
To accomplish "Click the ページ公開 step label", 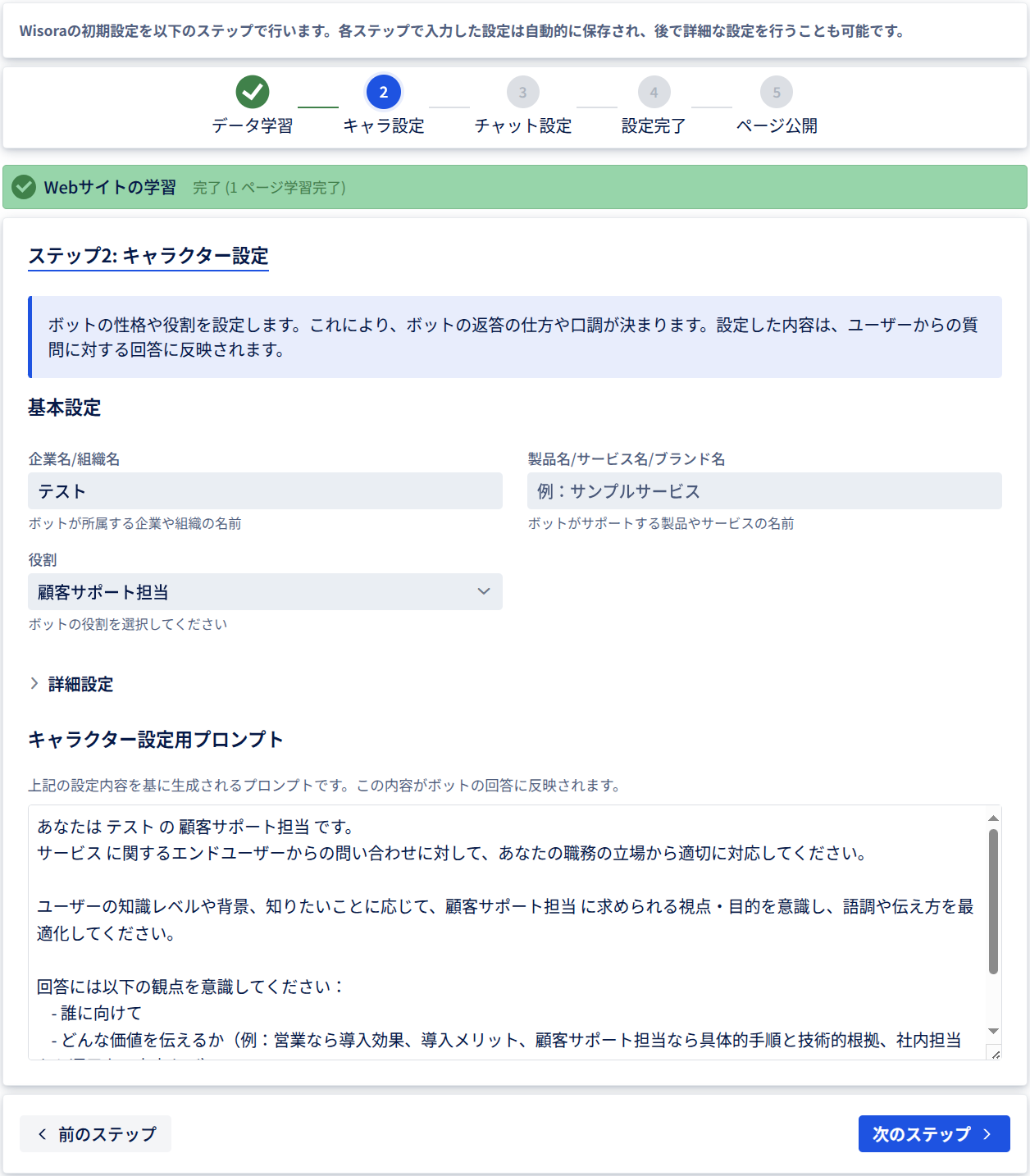I will coord(777,125).
